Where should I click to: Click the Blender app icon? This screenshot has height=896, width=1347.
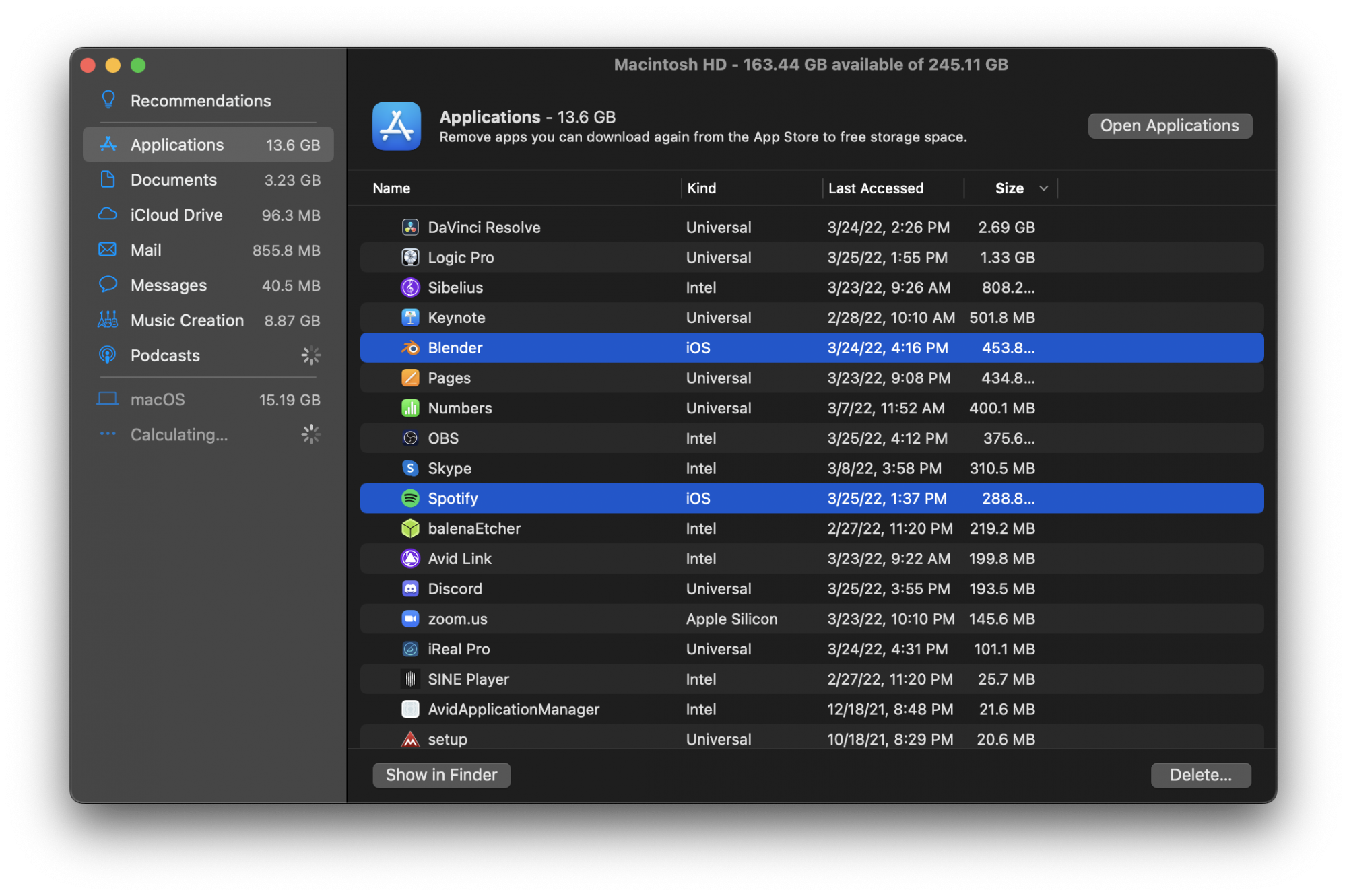point(410,348)
